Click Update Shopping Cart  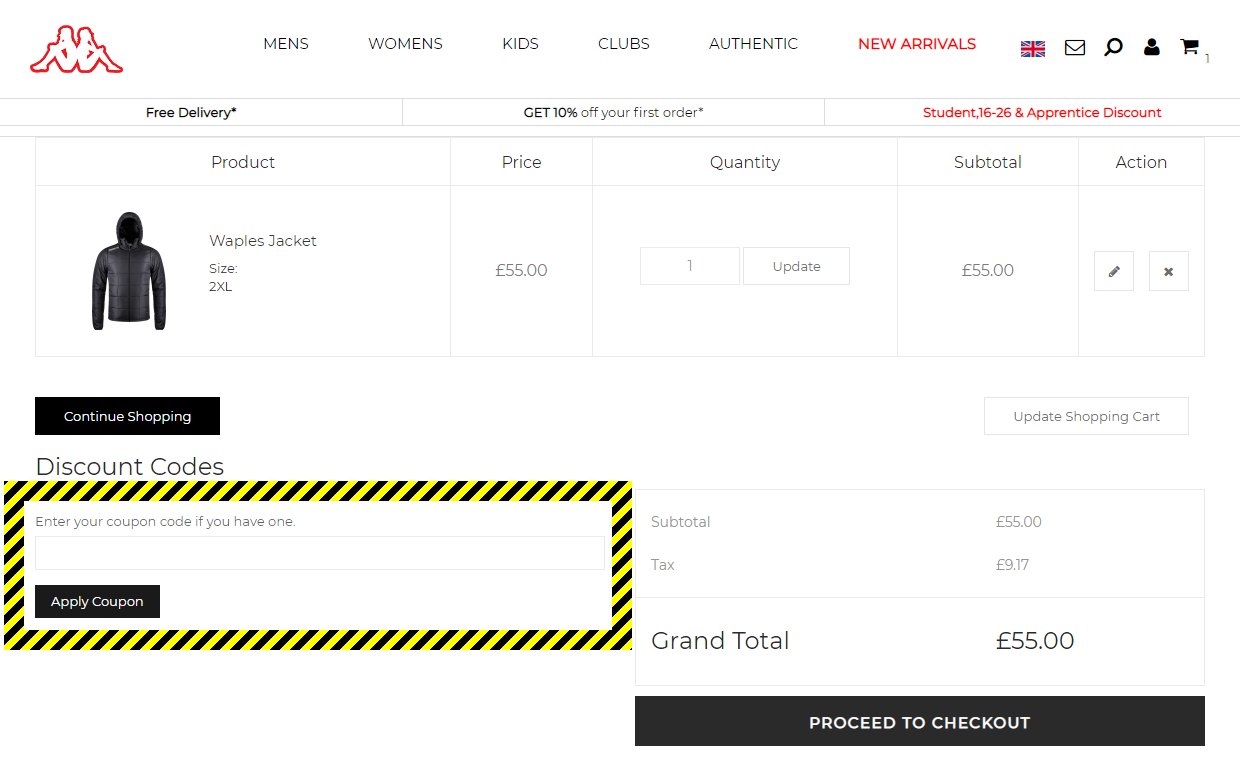(1086, 416)
